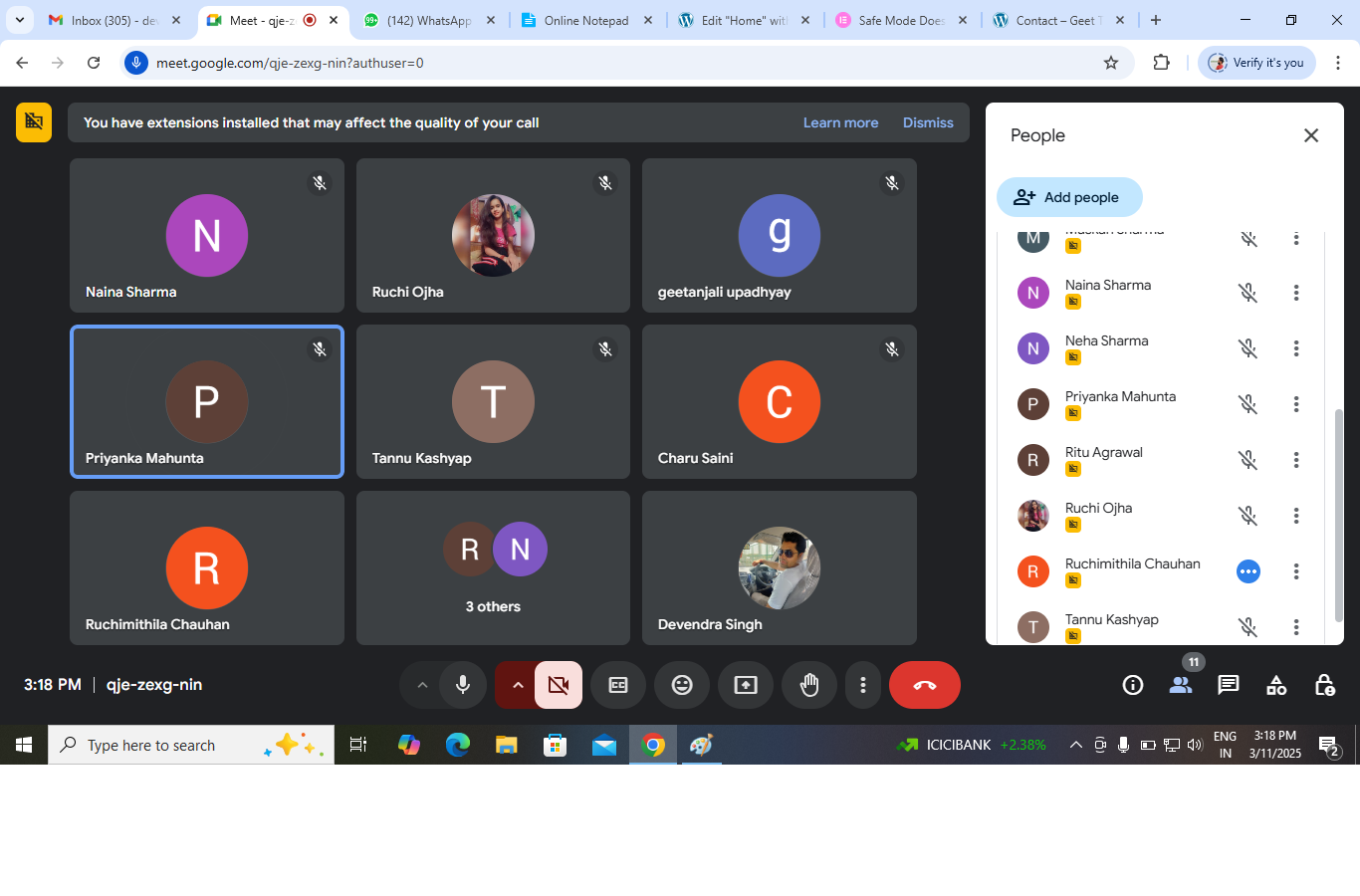Open Microsoft Edge from the taskbar
The image size is (1360, 896).
point(458,745)
